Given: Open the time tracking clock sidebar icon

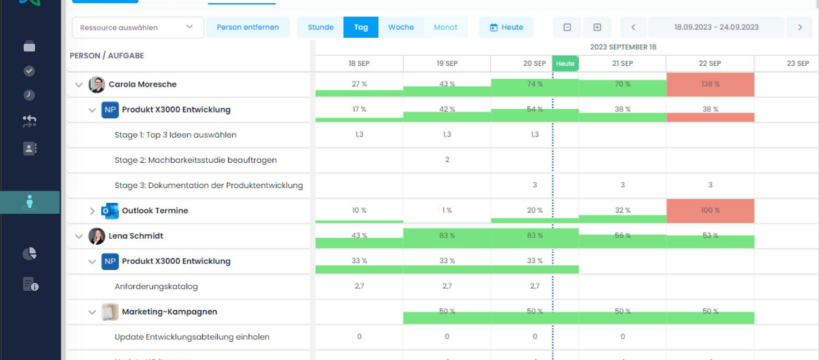Looking at the screenshot, I should click(29, 95).
